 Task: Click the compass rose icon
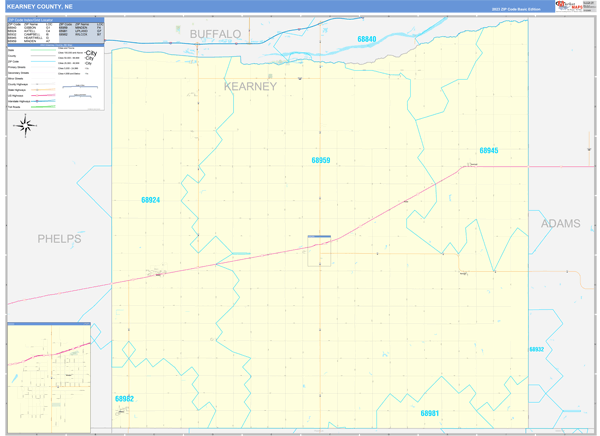(x=26, y=125)
